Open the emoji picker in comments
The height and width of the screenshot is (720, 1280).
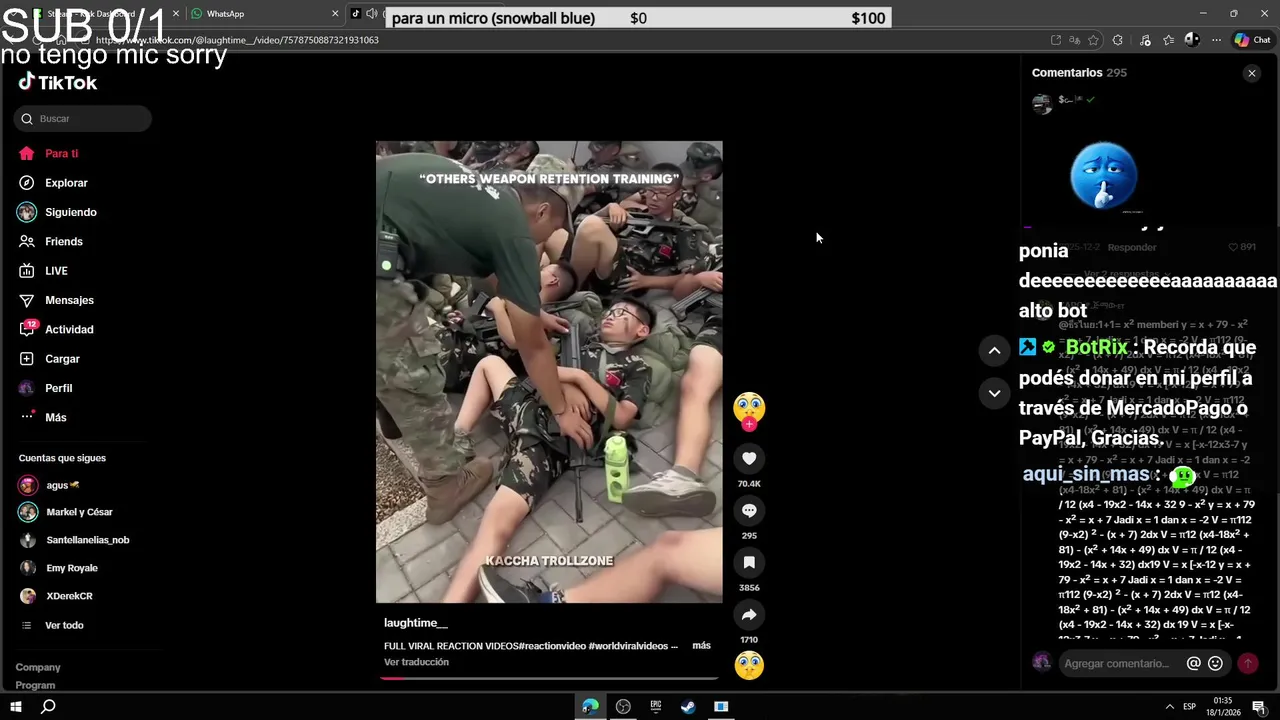(1216, 663)
